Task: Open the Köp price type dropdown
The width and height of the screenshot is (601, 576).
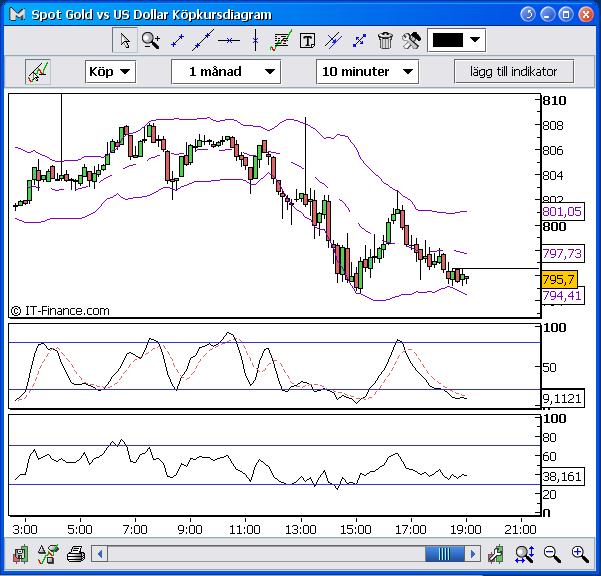Action: 108,71
